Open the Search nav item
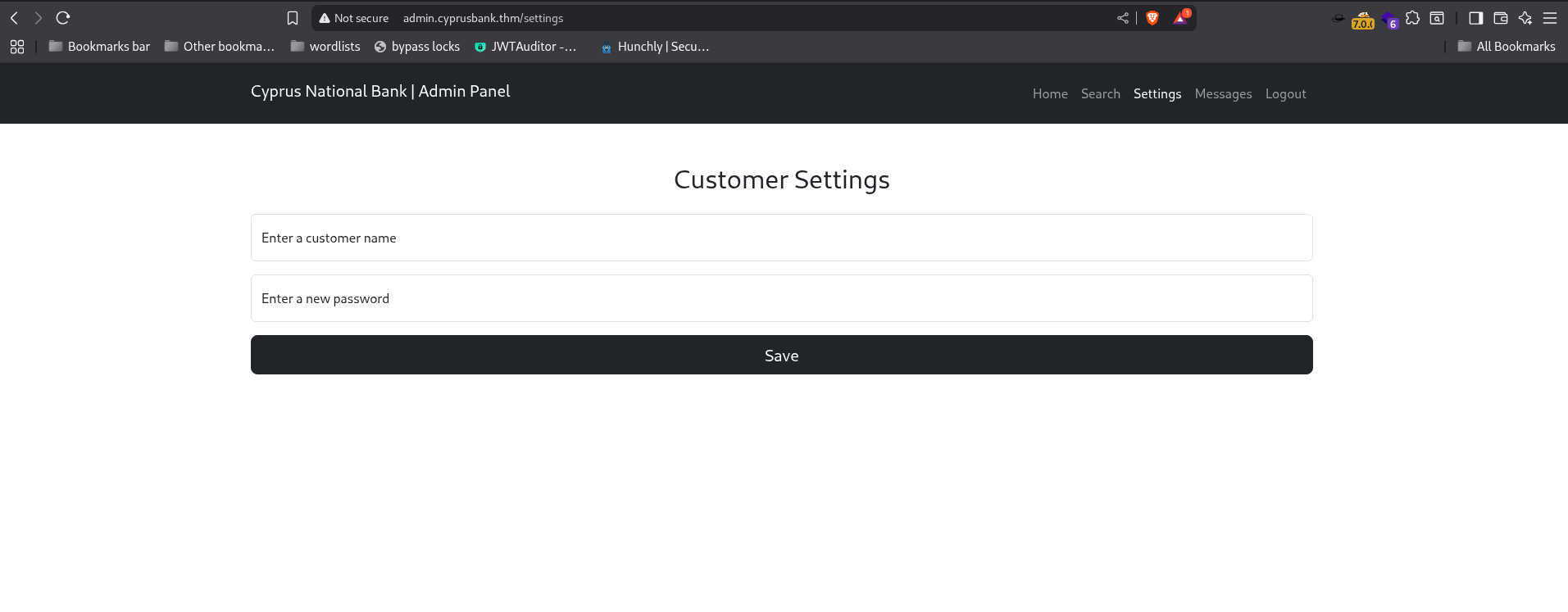 coord(1100,94)
